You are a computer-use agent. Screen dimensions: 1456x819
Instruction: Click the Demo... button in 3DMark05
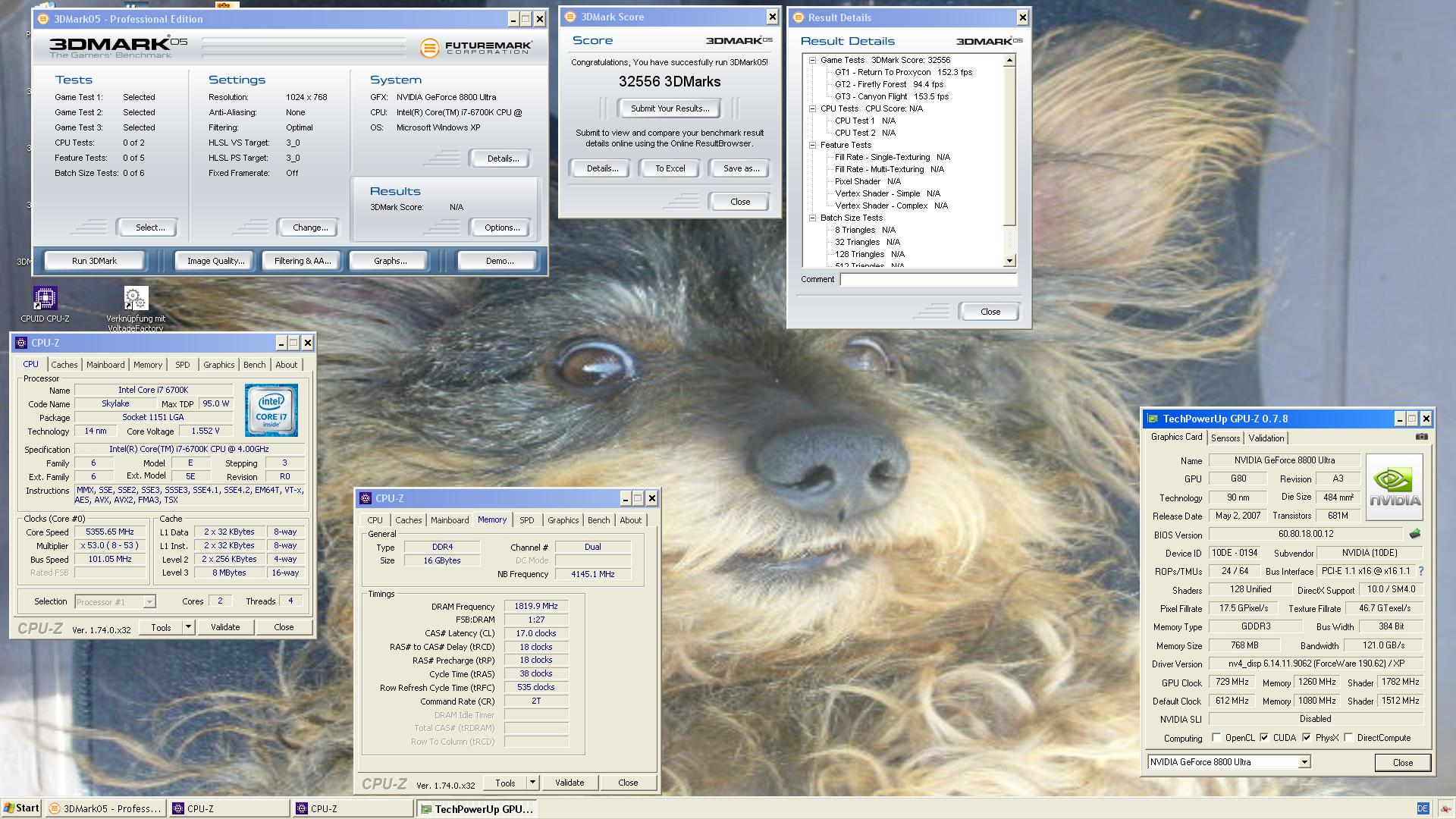tap(500, 261)
